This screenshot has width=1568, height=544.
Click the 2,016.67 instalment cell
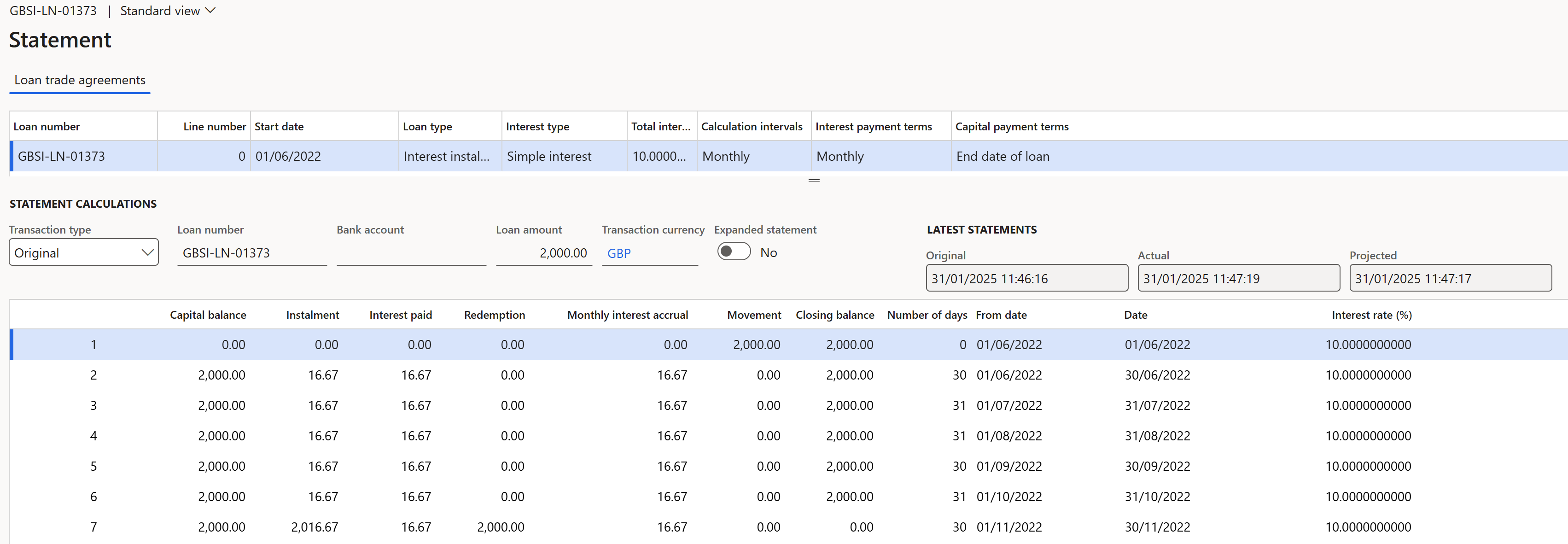pos(314,527)
